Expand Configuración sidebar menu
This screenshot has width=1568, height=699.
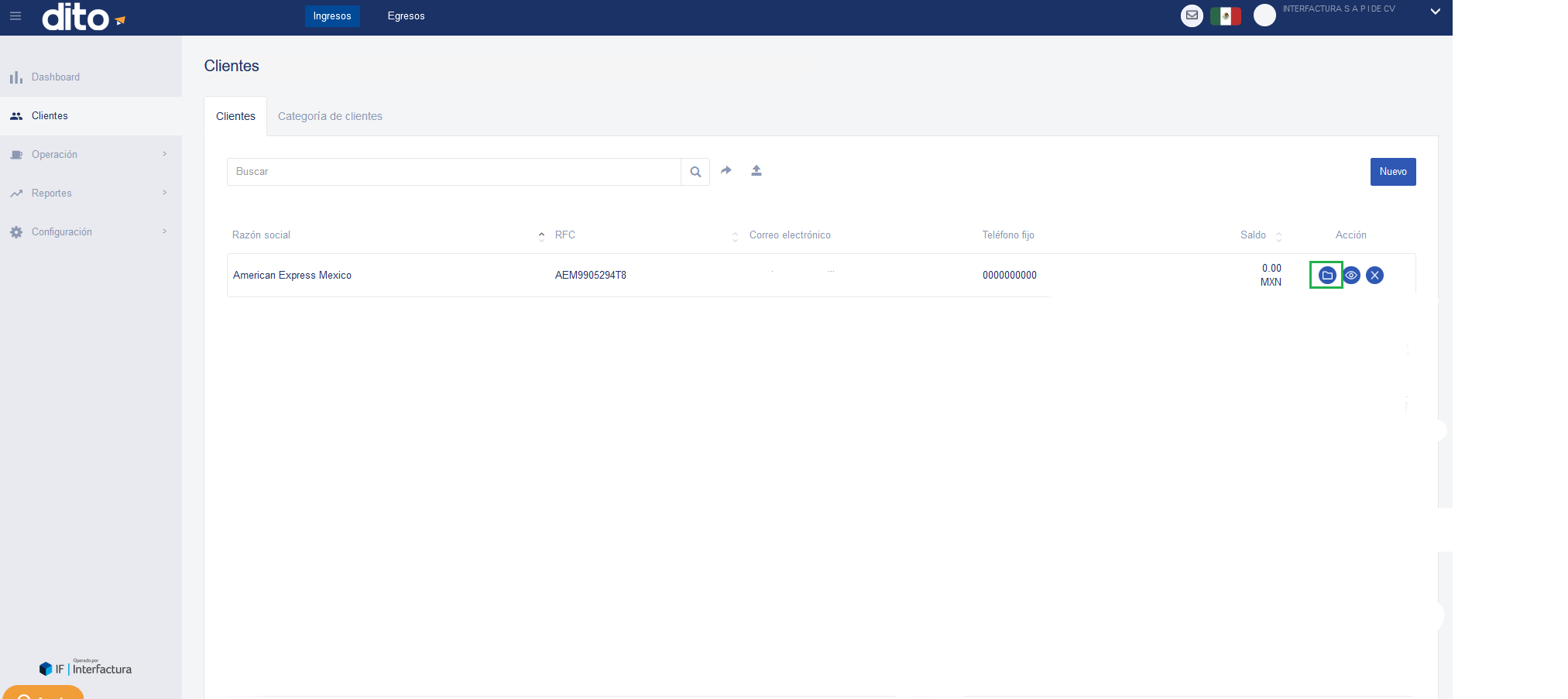(x=91, y=232)
